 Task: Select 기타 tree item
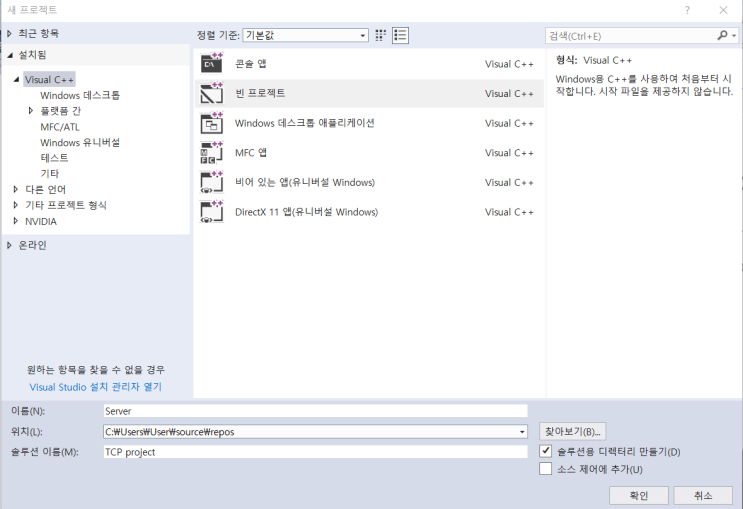50,173
